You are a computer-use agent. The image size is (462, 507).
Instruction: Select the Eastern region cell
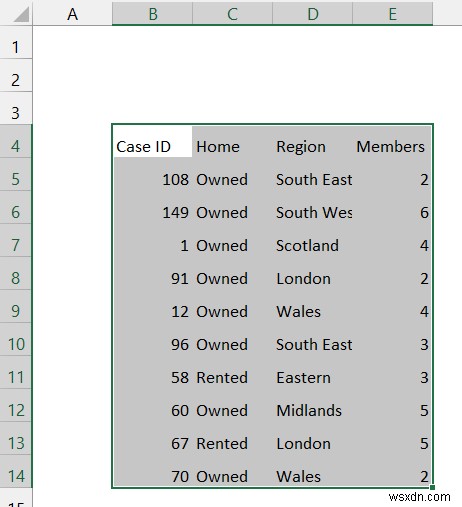click(x=312, y=377)
